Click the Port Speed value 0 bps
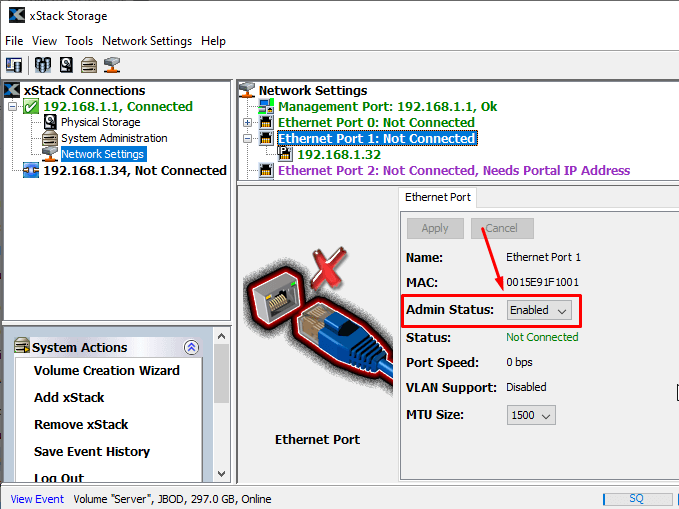This screenshot has height=509, width=679. tap(520, 362)
